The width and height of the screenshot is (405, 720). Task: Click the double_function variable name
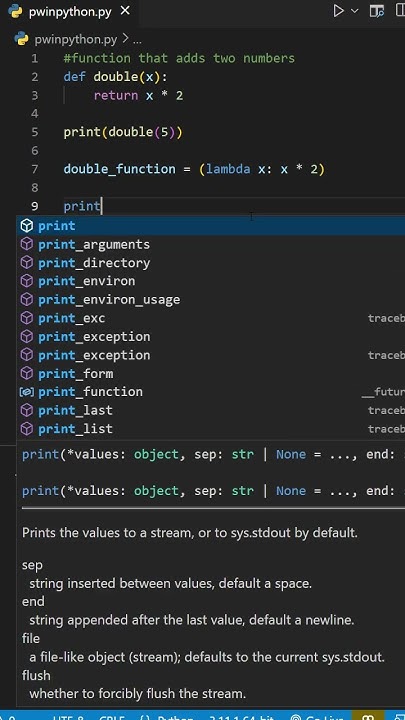[119, 169]
